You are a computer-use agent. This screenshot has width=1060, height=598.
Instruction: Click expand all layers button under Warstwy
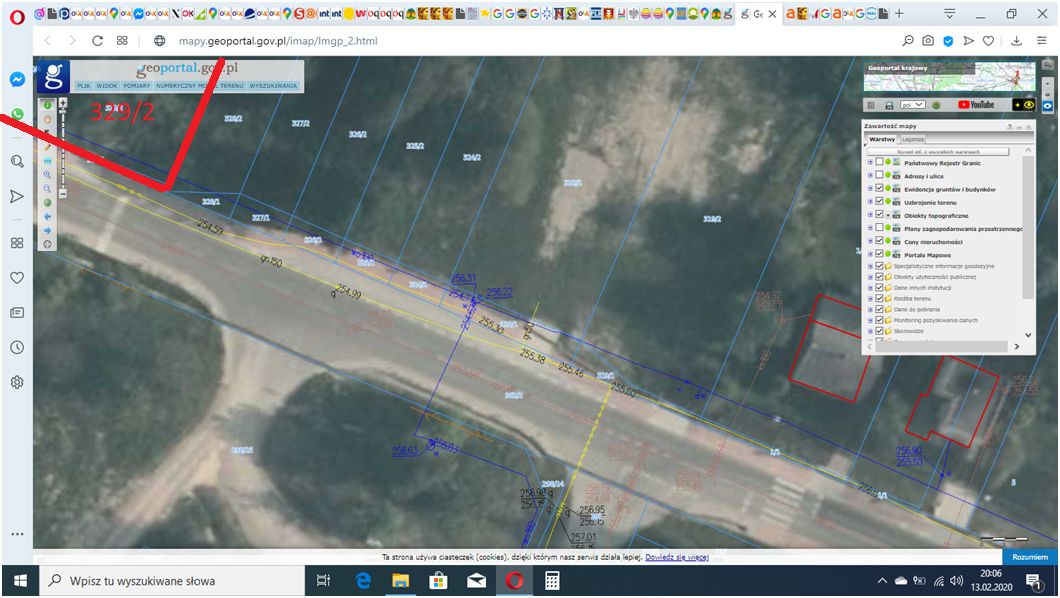pos(938,152)
